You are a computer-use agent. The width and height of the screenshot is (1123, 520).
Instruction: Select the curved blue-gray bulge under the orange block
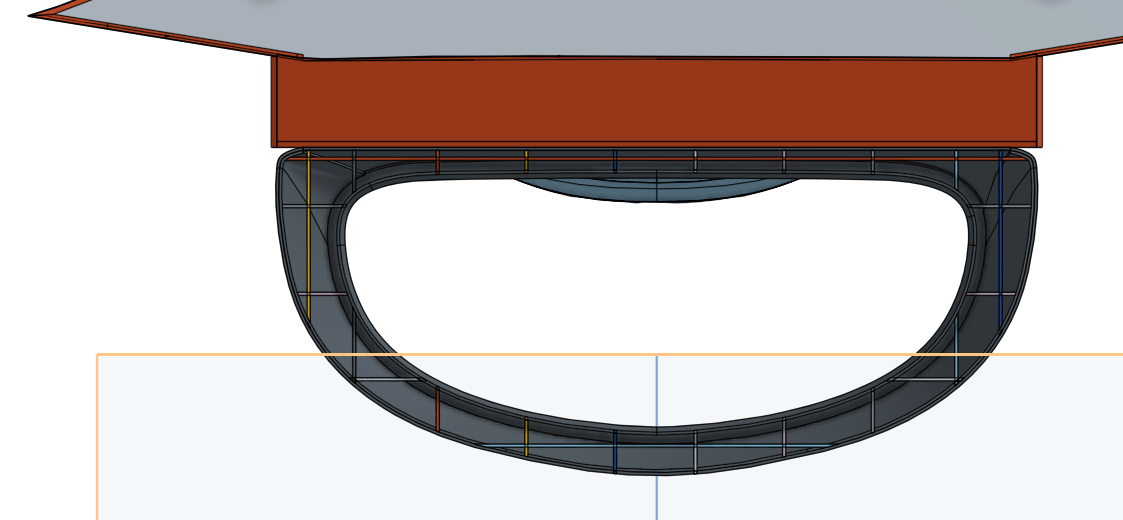click(655, 191)
